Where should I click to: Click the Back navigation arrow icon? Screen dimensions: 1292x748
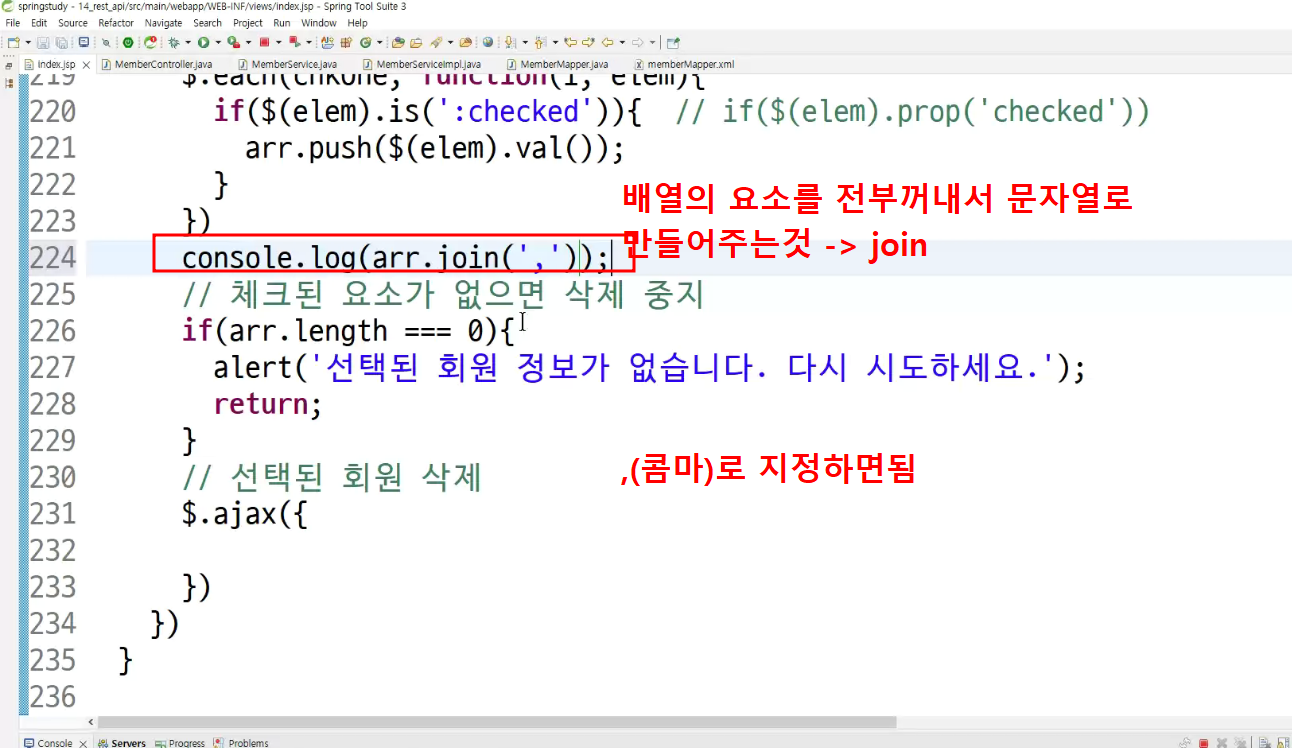(x=608, y=42)
